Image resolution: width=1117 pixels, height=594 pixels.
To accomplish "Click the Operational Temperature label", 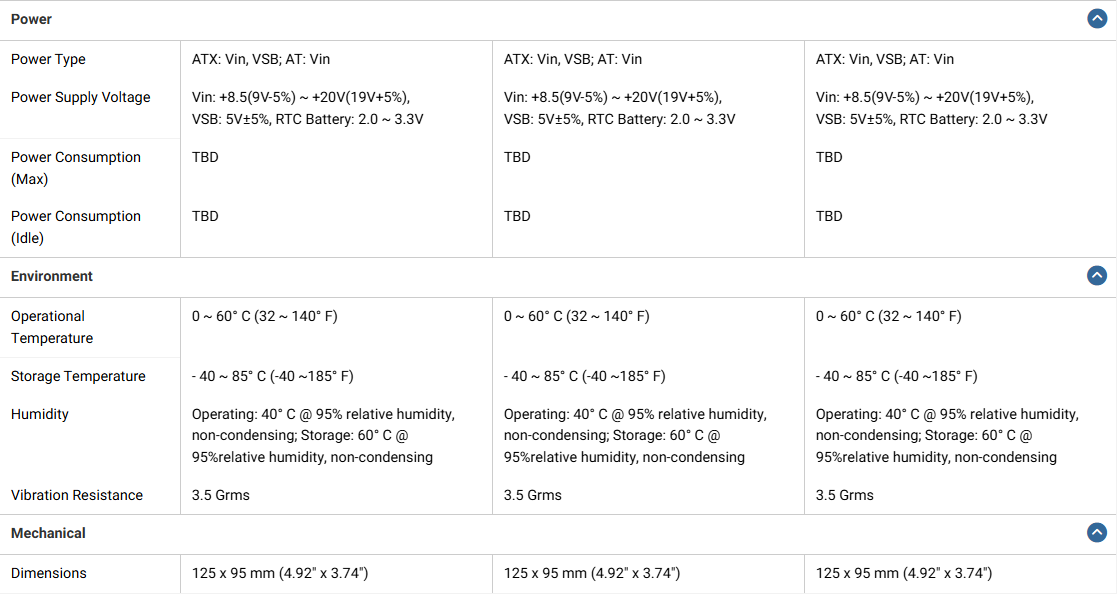I will coord(52,327).
